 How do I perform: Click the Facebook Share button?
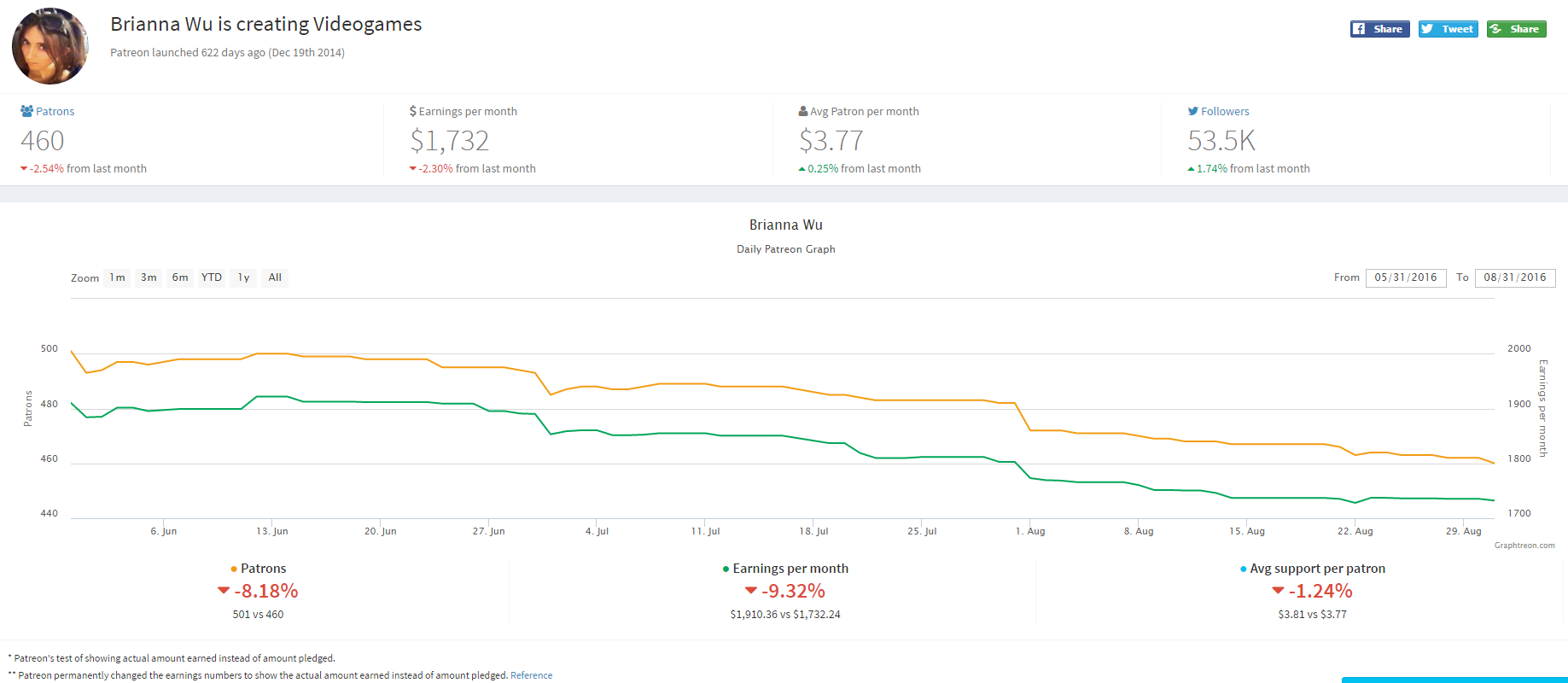point(1379,29)
